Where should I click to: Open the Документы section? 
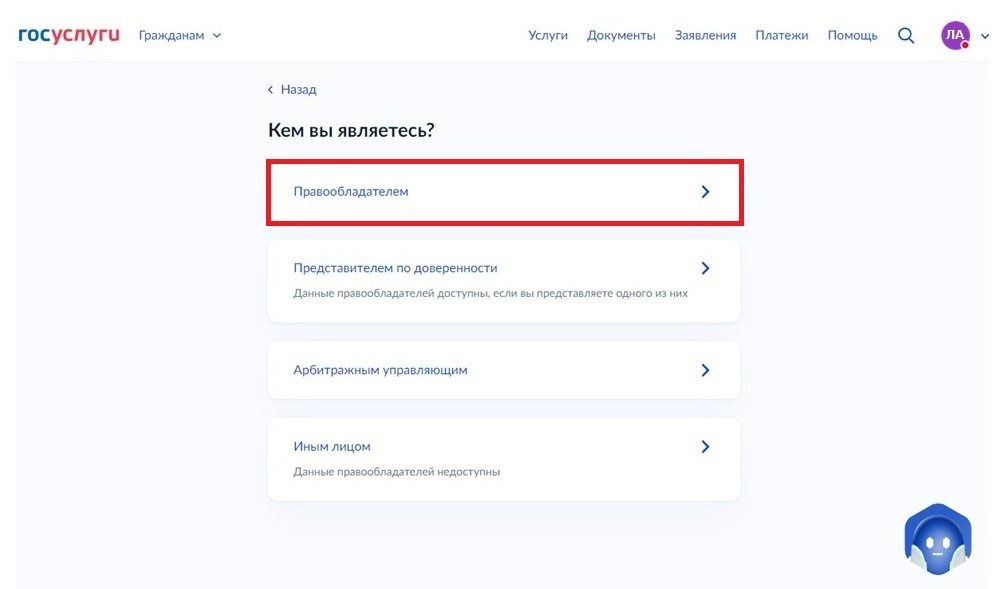click(x=621, y=34)
